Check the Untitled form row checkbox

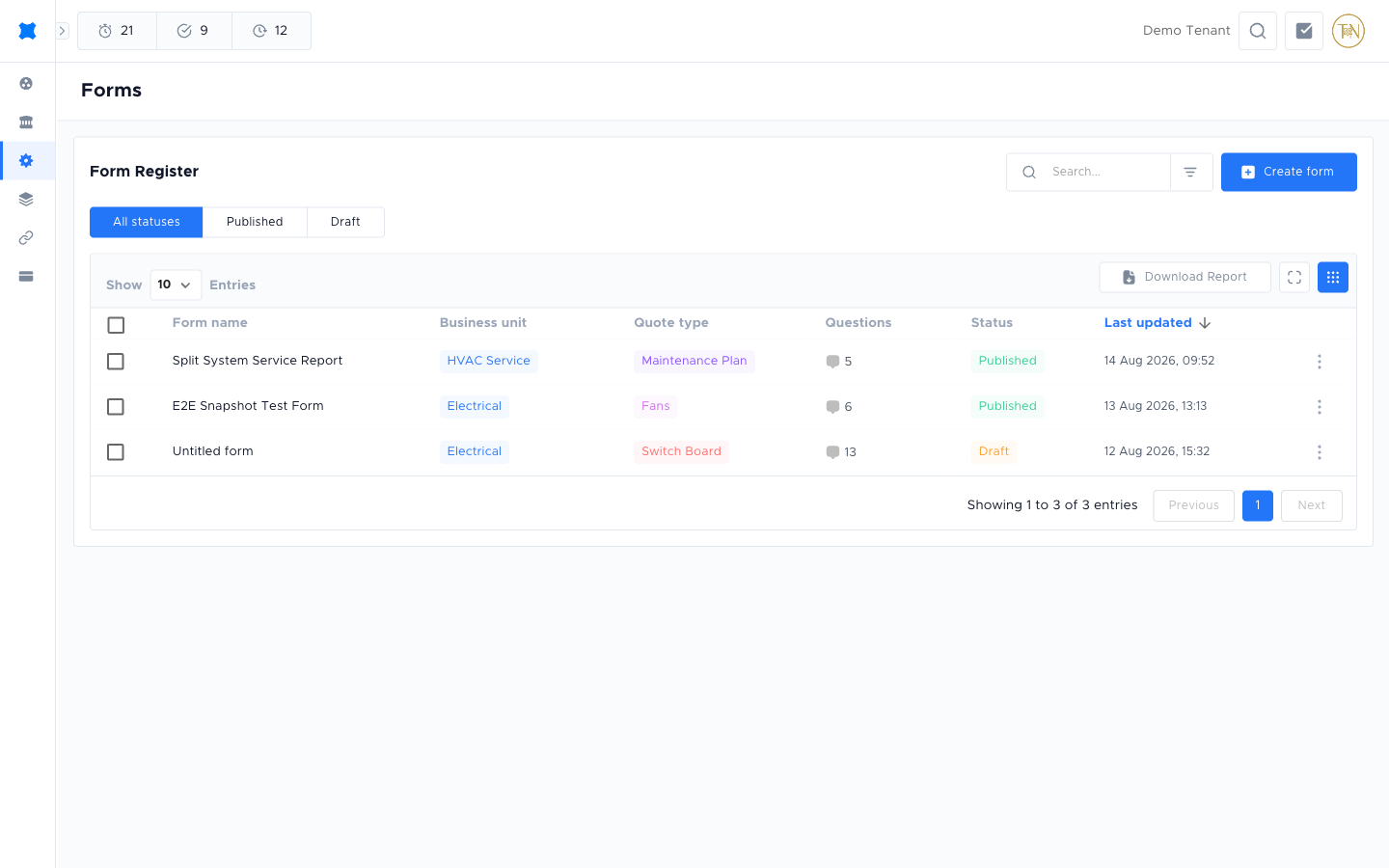[116, 452]
